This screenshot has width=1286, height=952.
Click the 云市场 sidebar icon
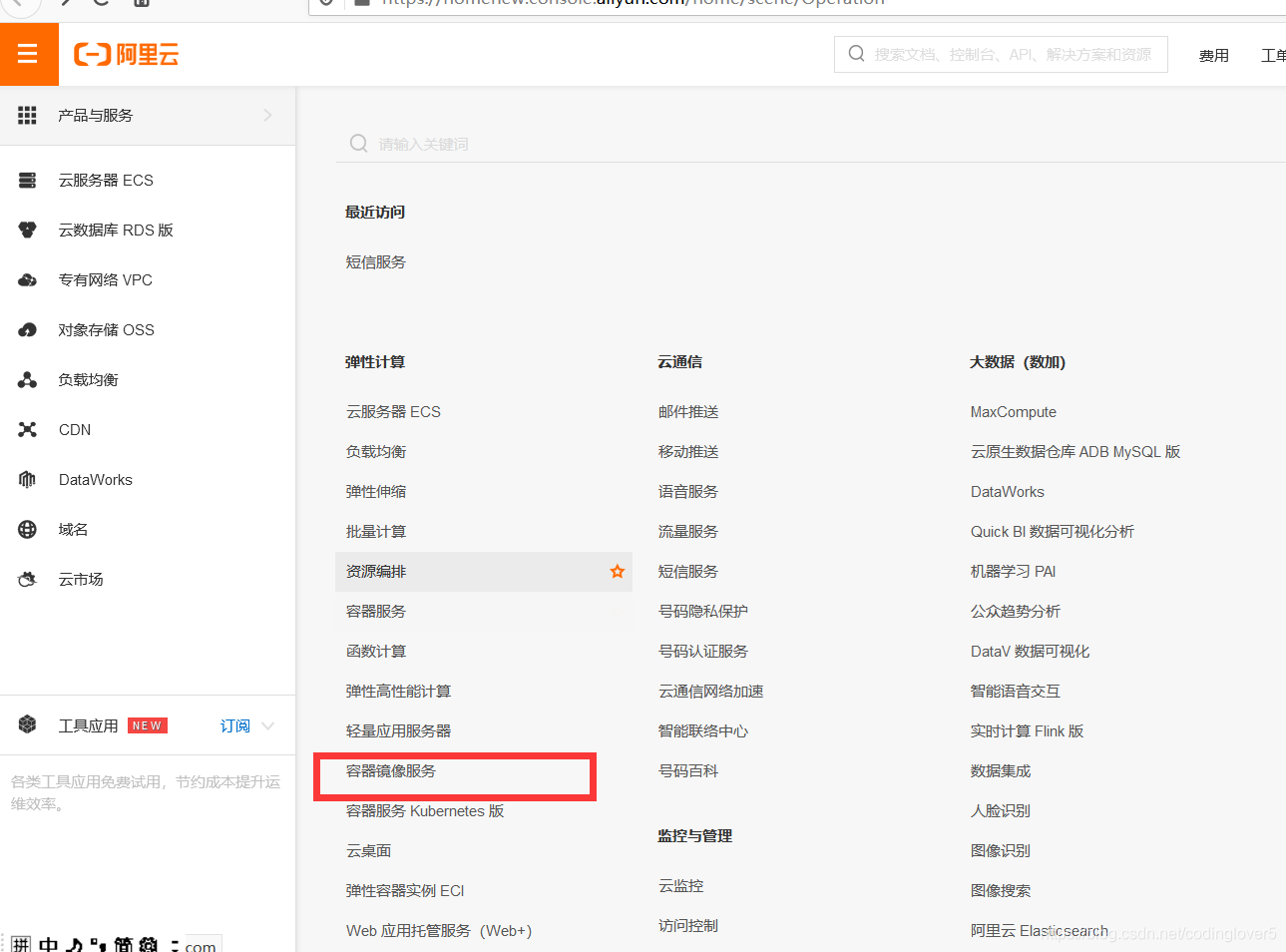[28, 580]
